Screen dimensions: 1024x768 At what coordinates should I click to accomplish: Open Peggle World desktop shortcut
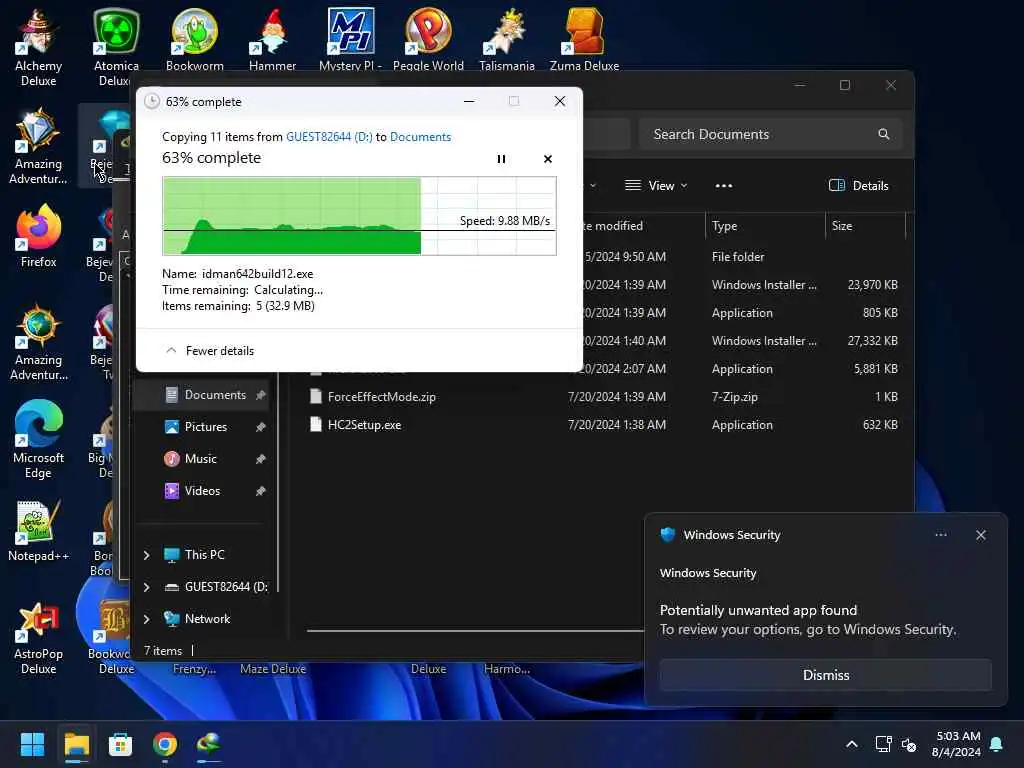[x=428, y=39]
